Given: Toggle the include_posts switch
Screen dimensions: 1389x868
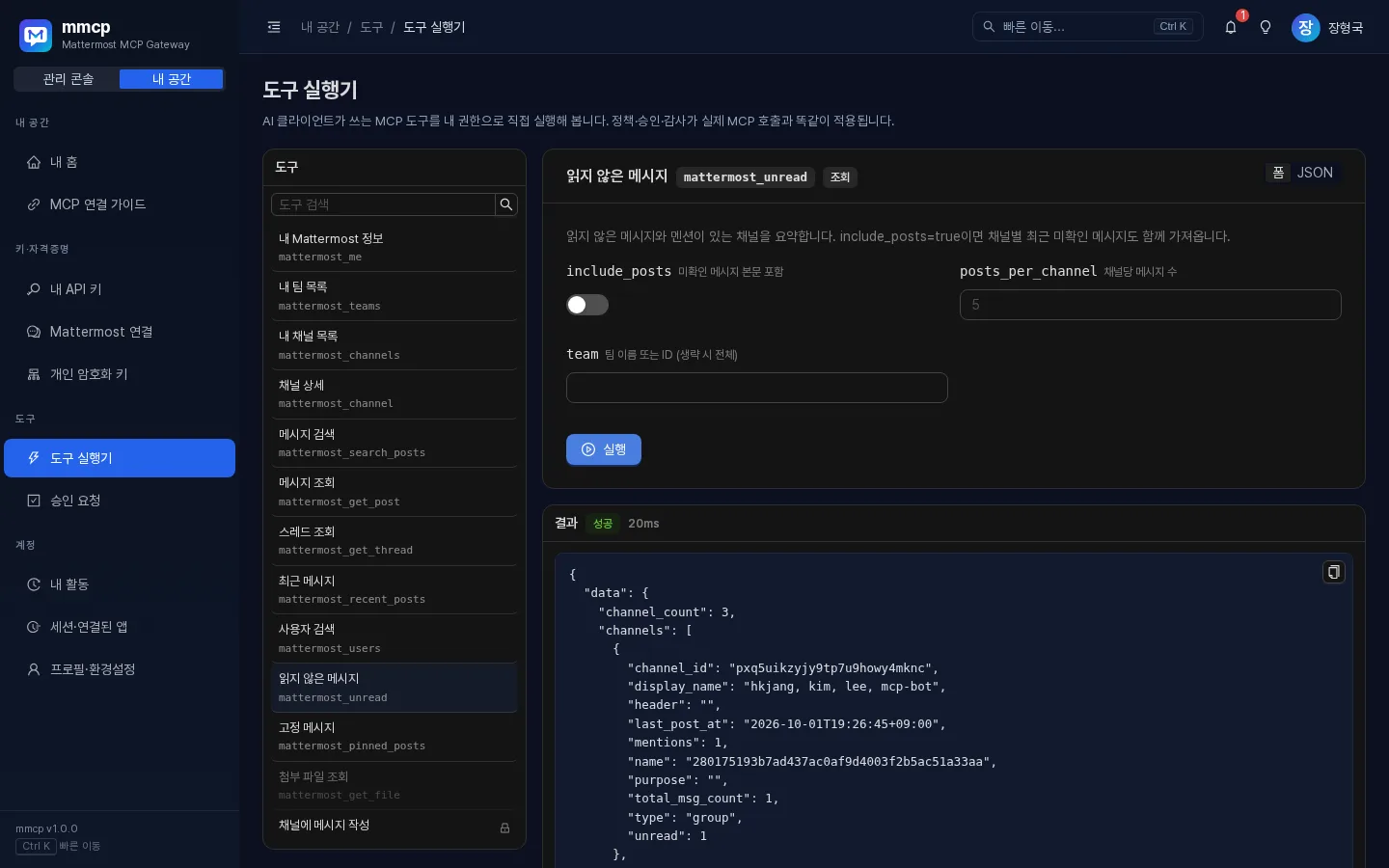Looking at the screenshot, I should click(x=587, y=305).
